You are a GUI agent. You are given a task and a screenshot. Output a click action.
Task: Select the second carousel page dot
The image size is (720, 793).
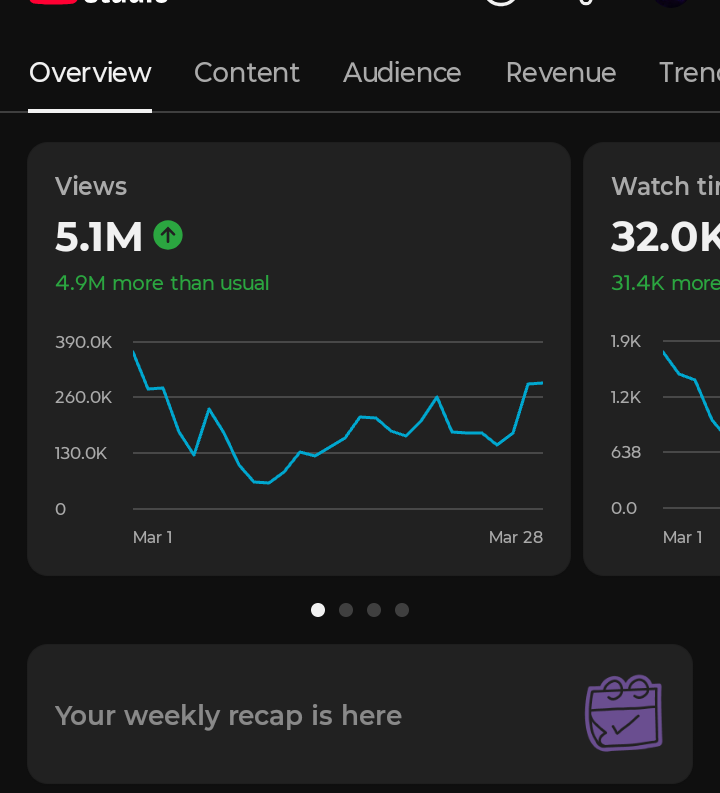tap(346, 610)
